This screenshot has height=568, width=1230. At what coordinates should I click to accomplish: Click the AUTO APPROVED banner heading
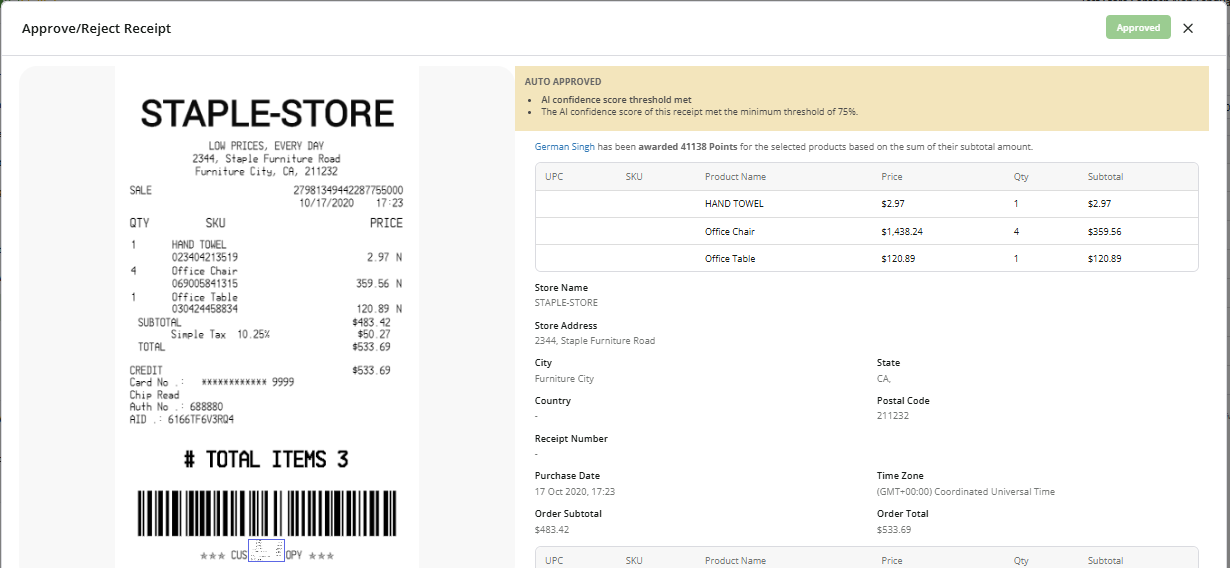pyautogui.click(x=563, y=82)
